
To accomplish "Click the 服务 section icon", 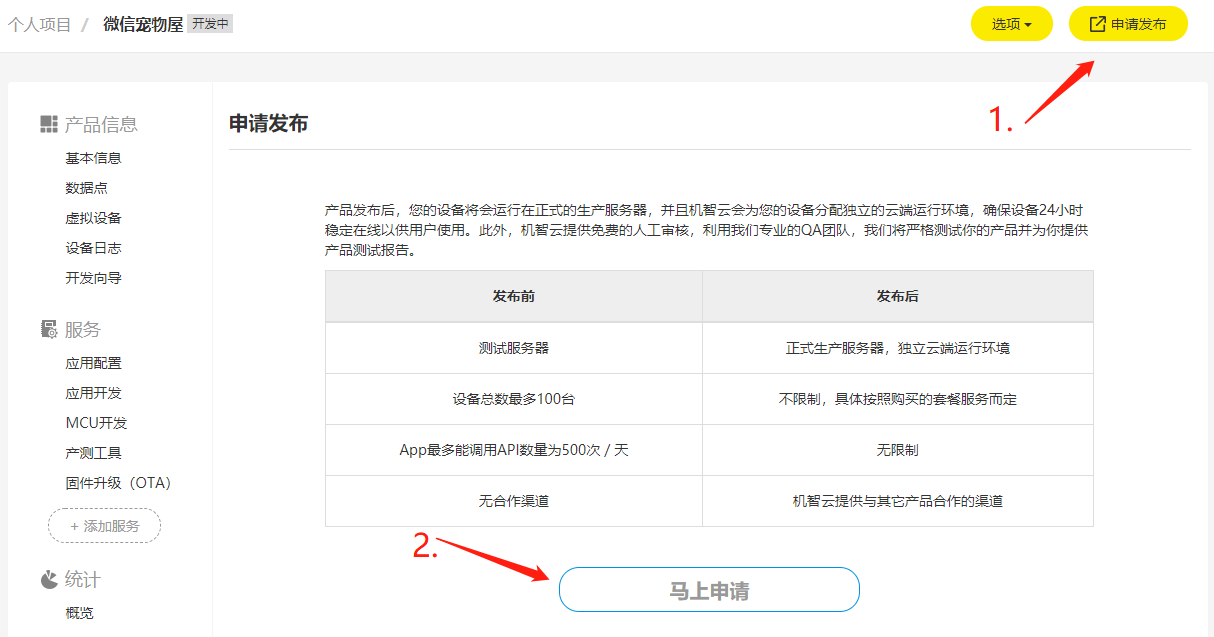I will tap(47, 328).
